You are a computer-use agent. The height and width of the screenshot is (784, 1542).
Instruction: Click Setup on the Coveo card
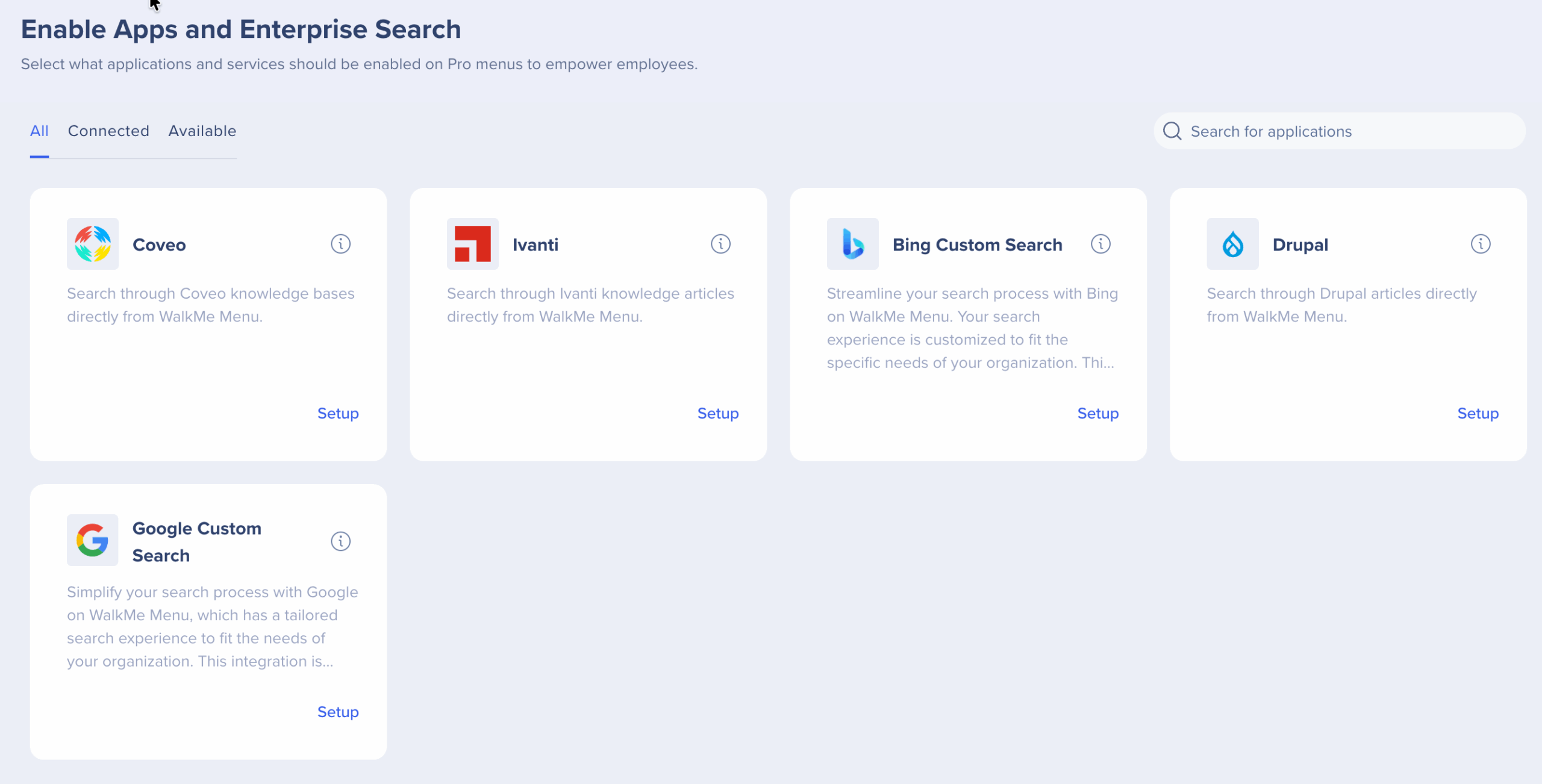click(x=338, y=414)
